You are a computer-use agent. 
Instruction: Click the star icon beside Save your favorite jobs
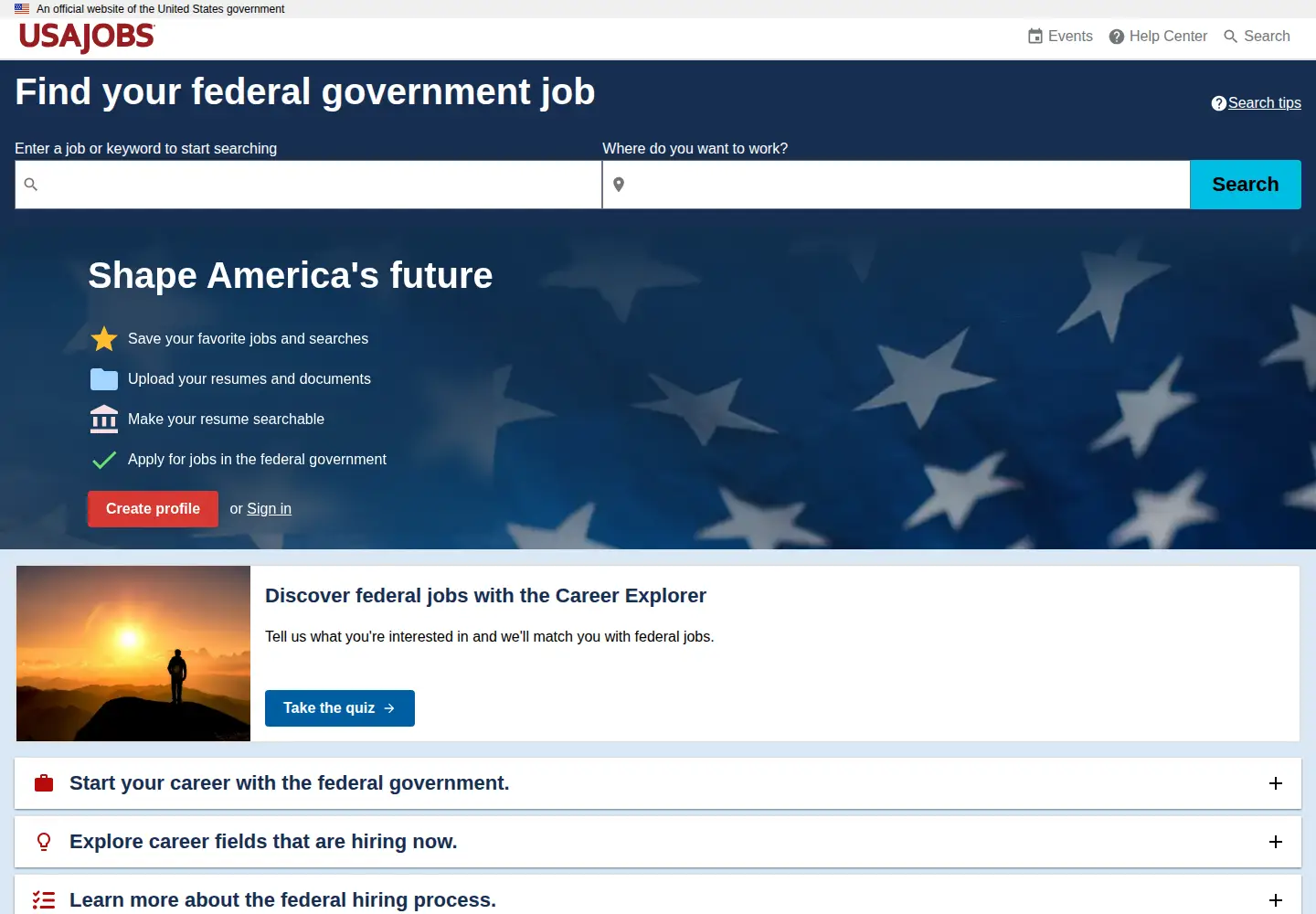[104, 339]
